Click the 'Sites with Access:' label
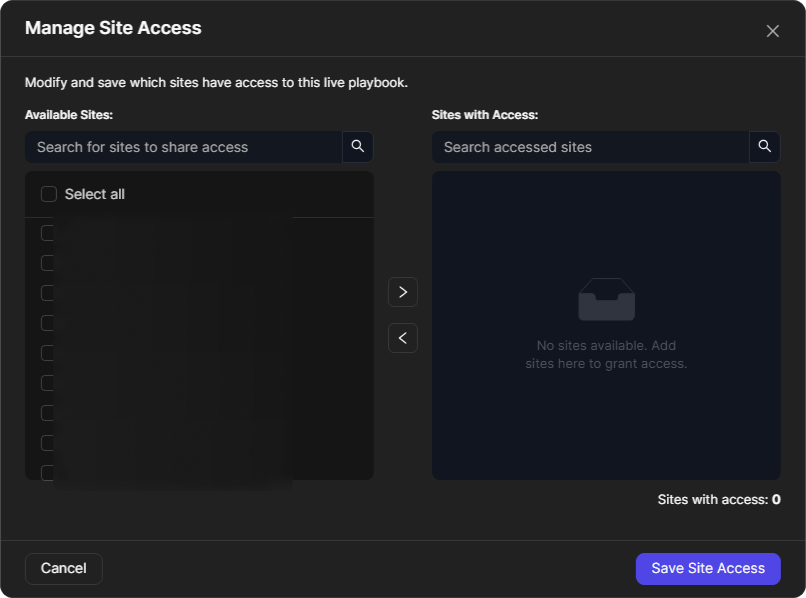Viewport: 806px width, 598px height. 485,115
